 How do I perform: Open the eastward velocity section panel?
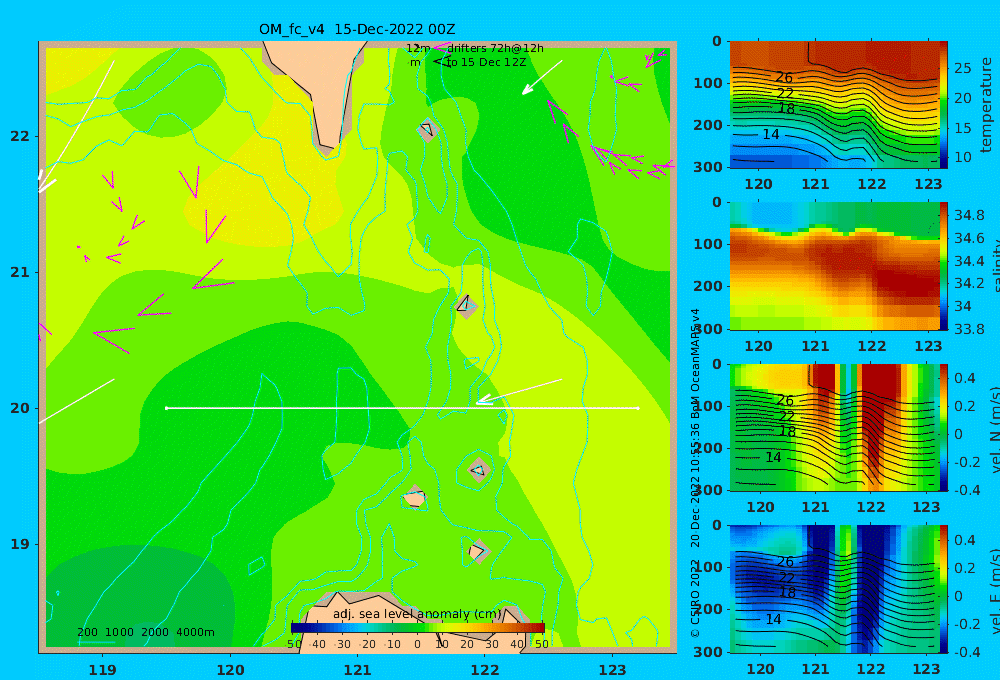point(835,589)
